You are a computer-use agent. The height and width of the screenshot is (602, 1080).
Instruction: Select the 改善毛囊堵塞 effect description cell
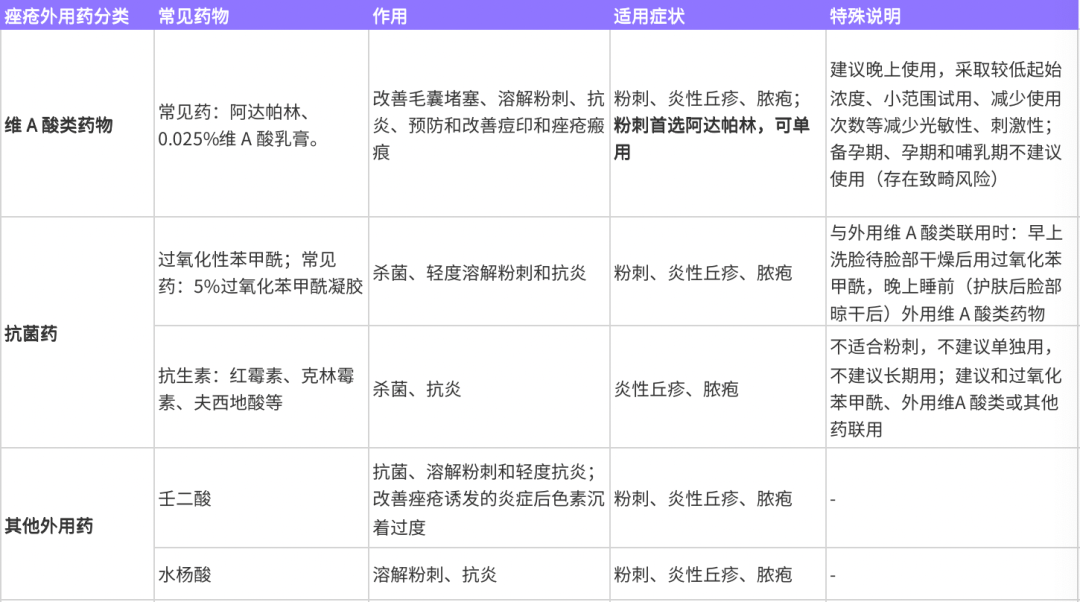tap(488, 125)
